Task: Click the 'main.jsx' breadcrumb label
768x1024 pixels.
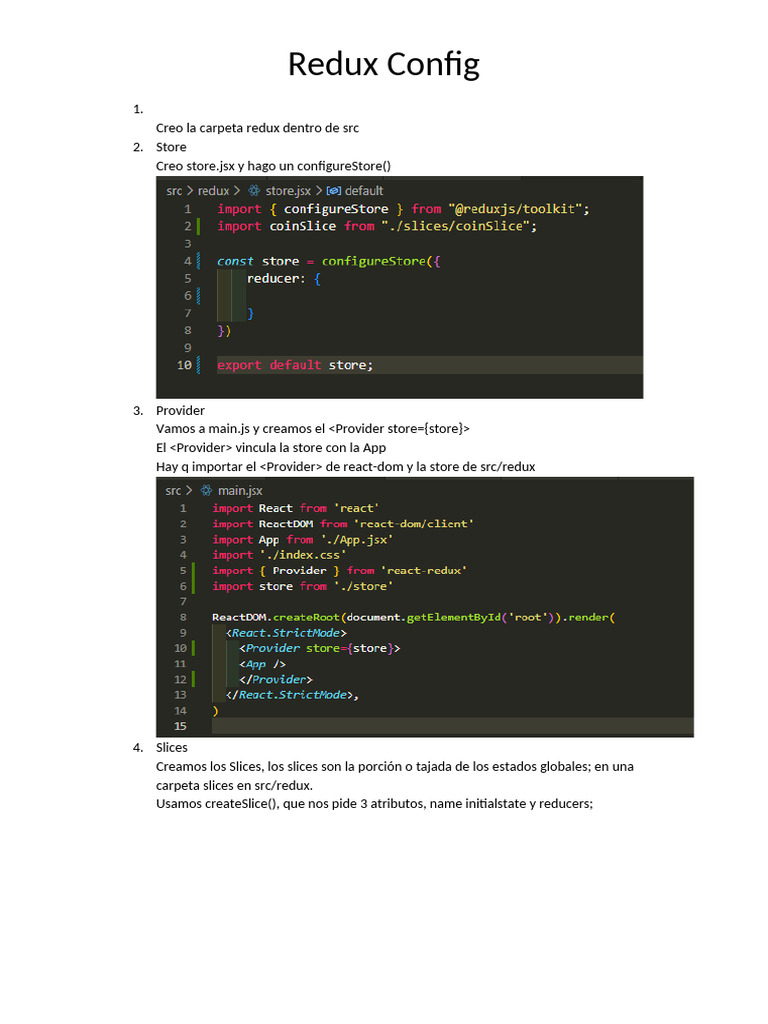Action: click(x=240, y=490)
